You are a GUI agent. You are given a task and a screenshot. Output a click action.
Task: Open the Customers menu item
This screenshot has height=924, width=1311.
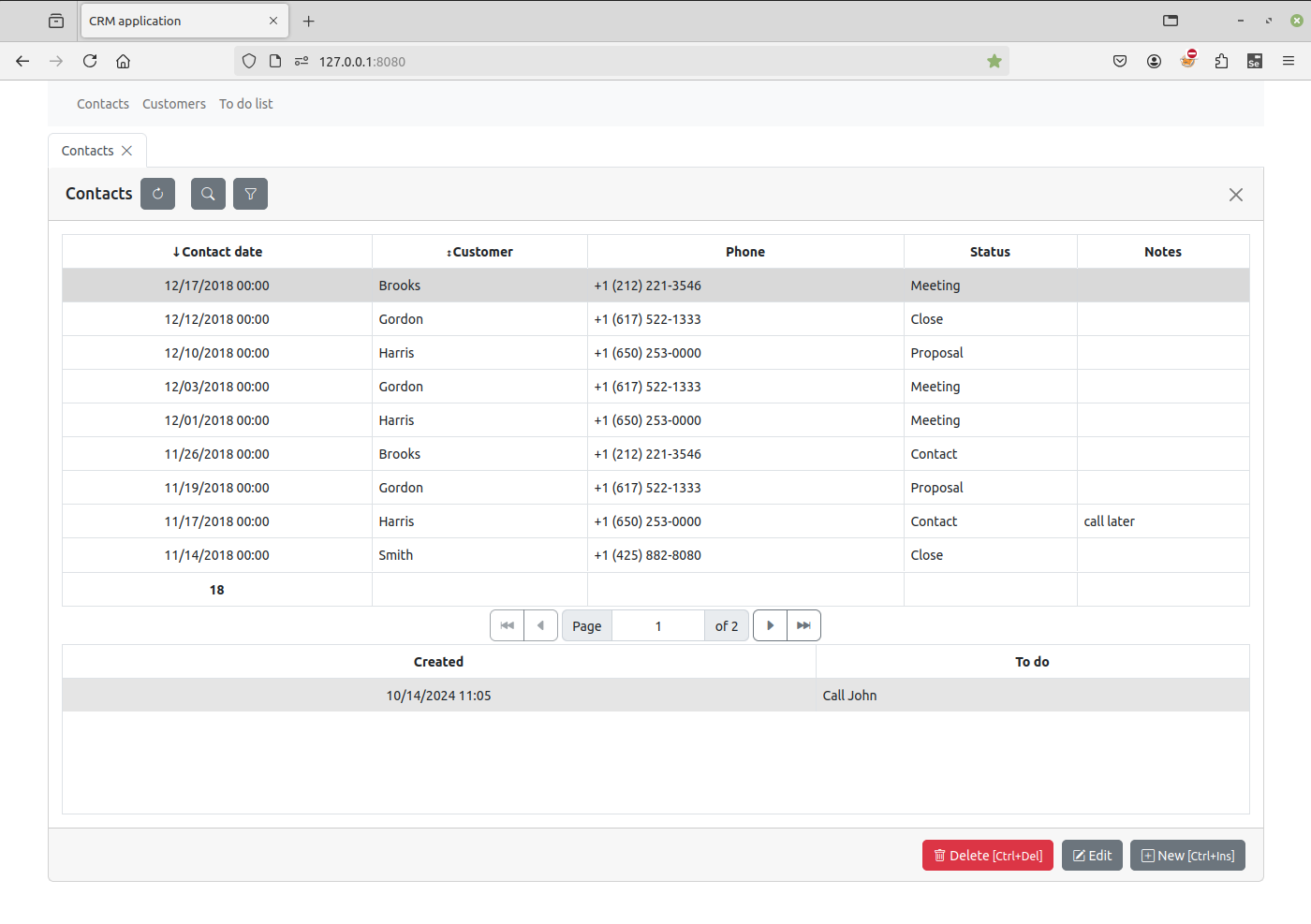[x=174, y=104]
